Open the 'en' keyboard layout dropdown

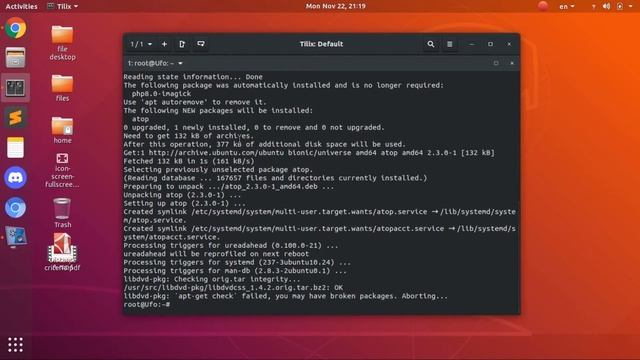click(x=567, y=6)
